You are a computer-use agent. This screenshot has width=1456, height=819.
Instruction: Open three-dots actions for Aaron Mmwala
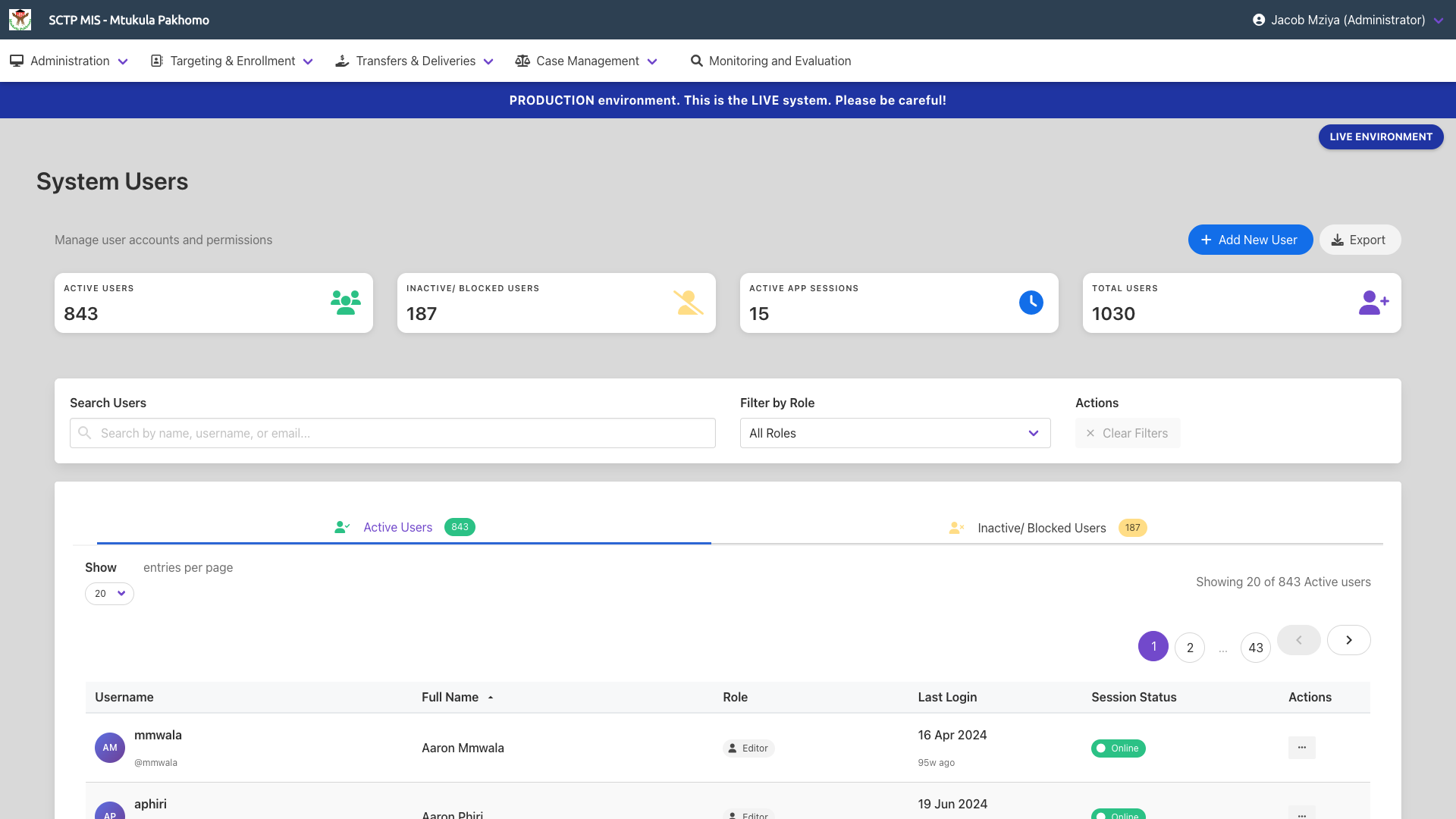point(1301,748)
